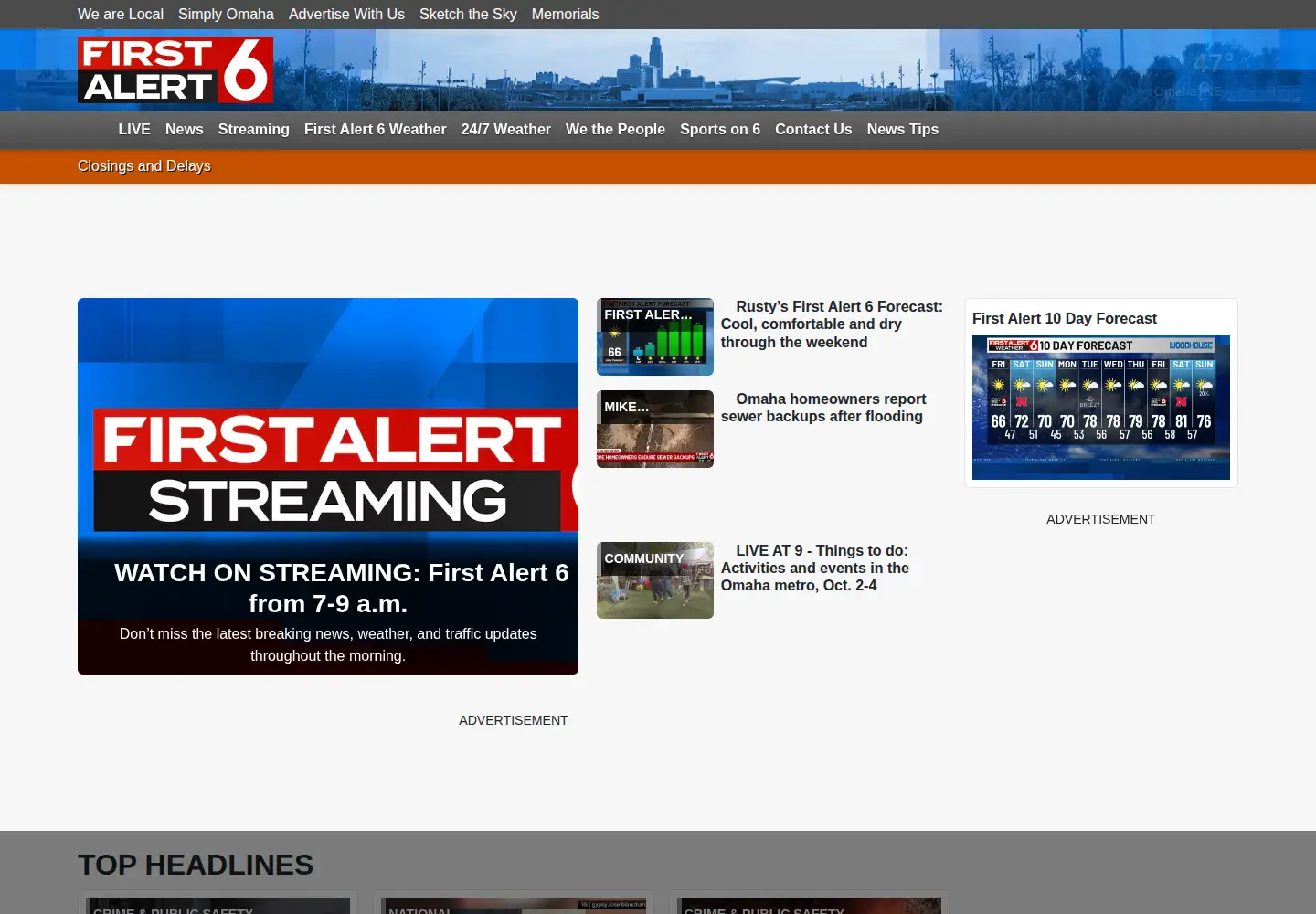This screenshot has height=914, width=1316.
Task: Select News Tips in the navigation
Action: coord(903,130)
